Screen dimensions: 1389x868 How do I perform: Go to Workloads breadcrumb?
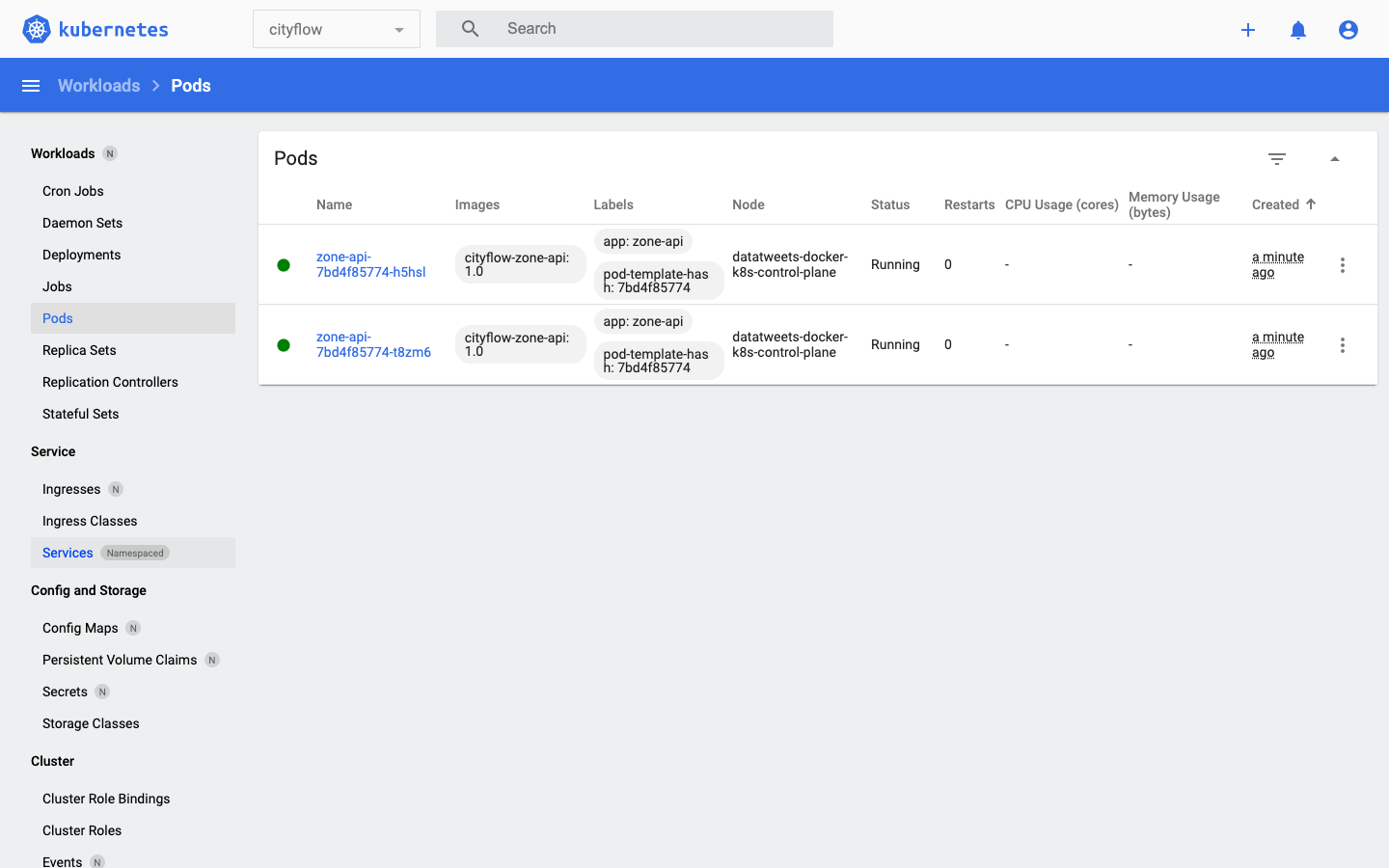[99, 86]
